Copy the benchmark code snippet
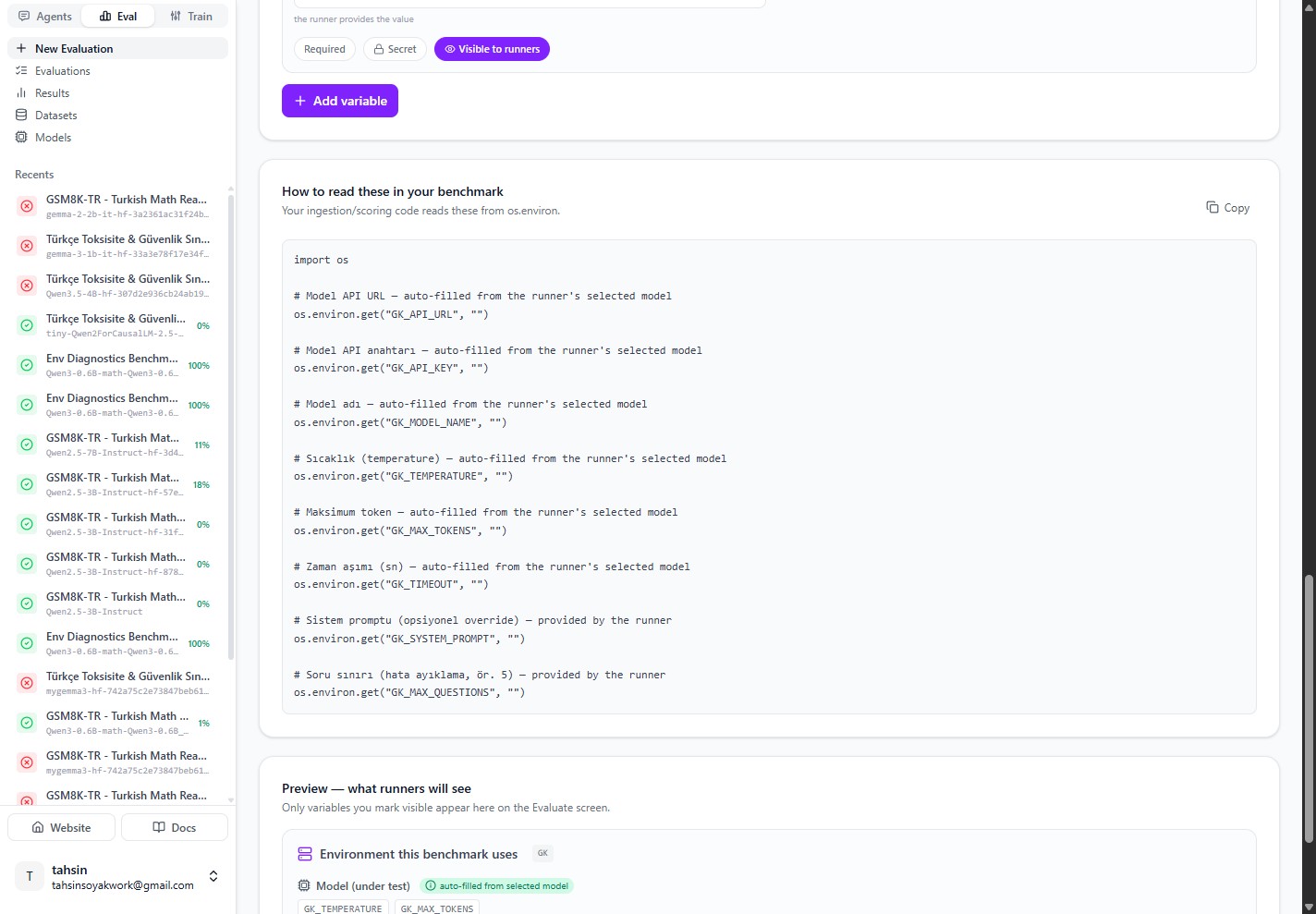Screen dimensions: 1316x914 tap(1228, 208)
